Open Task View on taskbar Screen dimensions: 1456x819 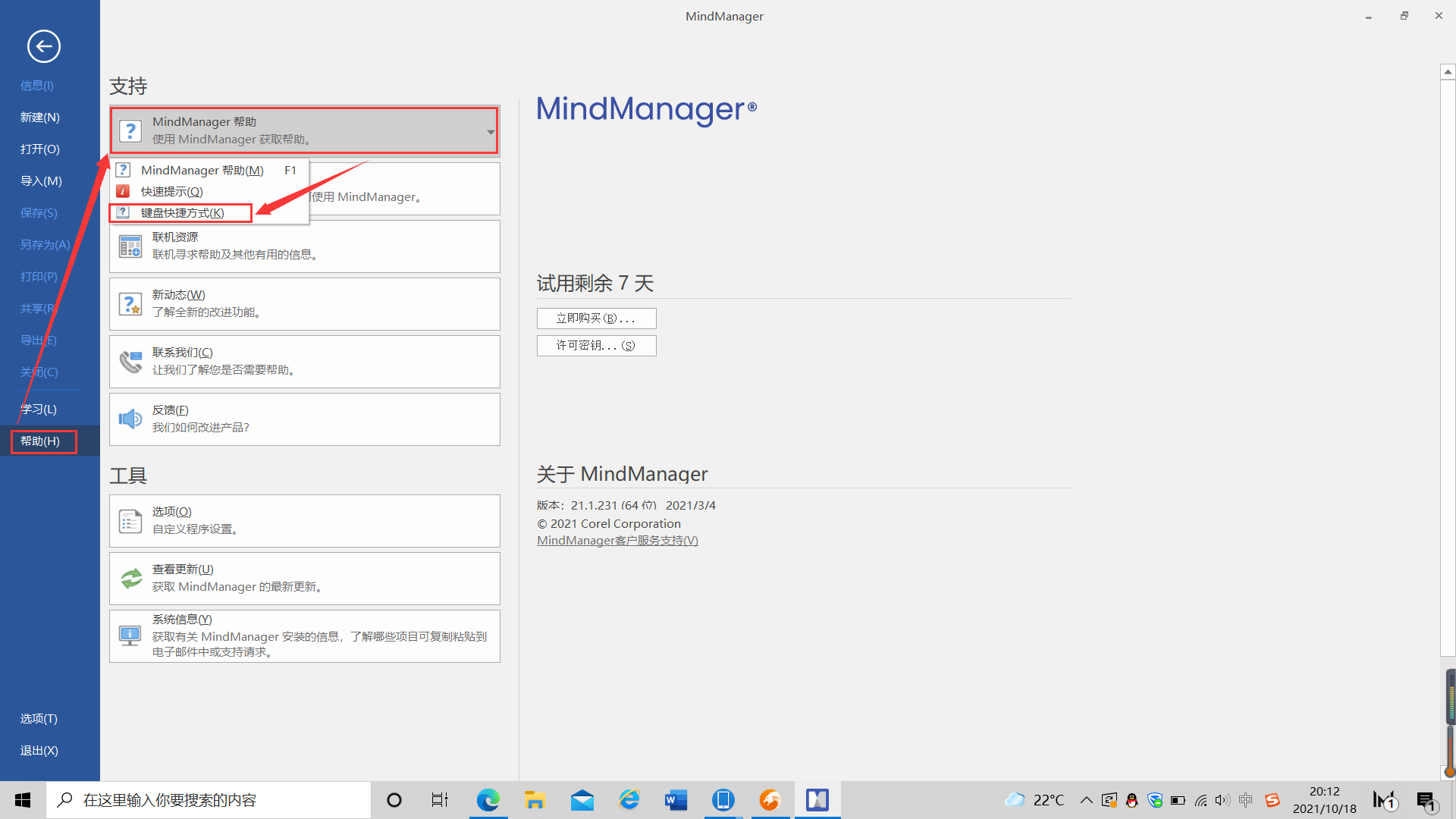click(440, 800)
